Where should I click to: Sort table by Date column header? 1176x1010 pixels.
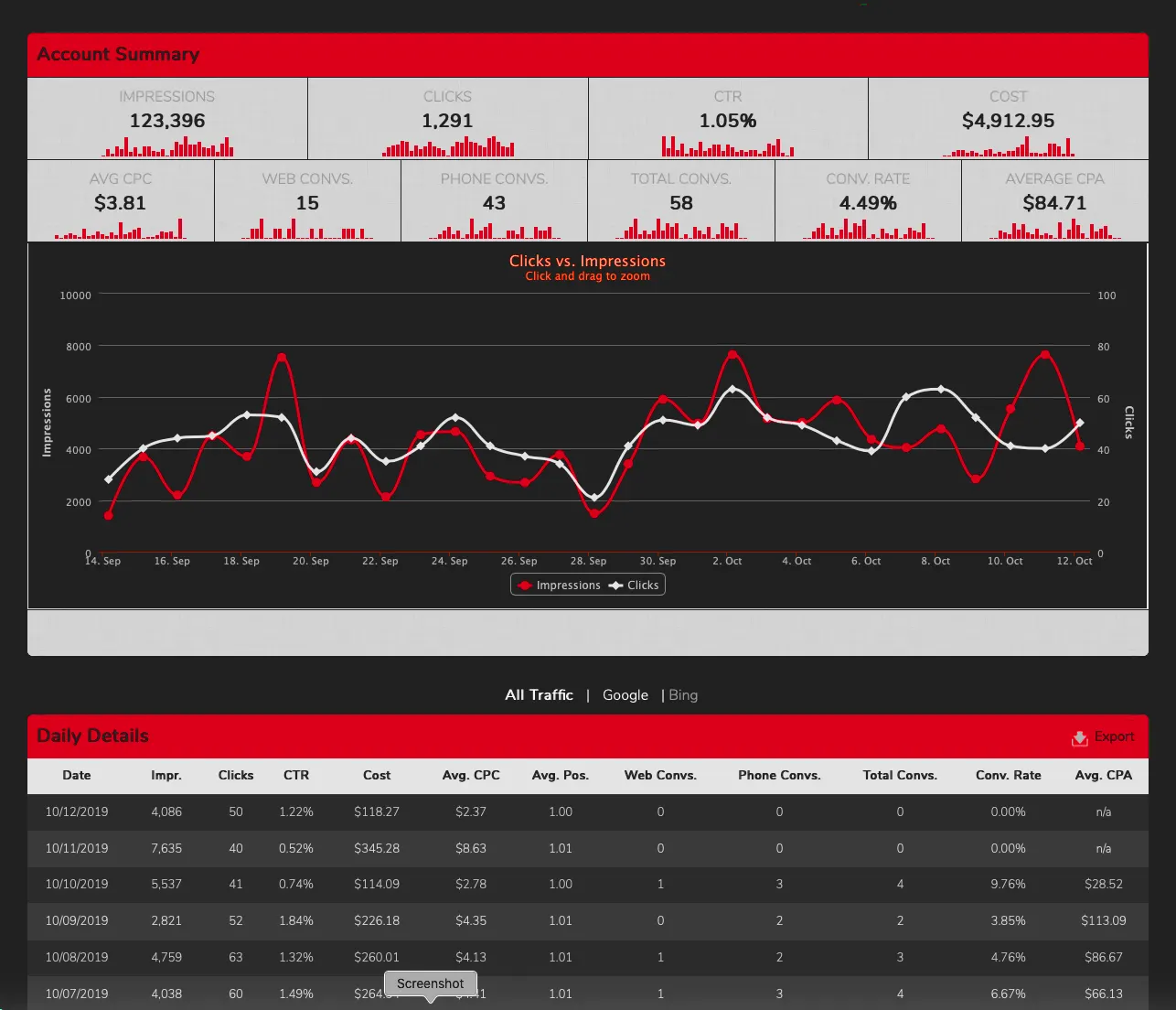pos(77,775)
